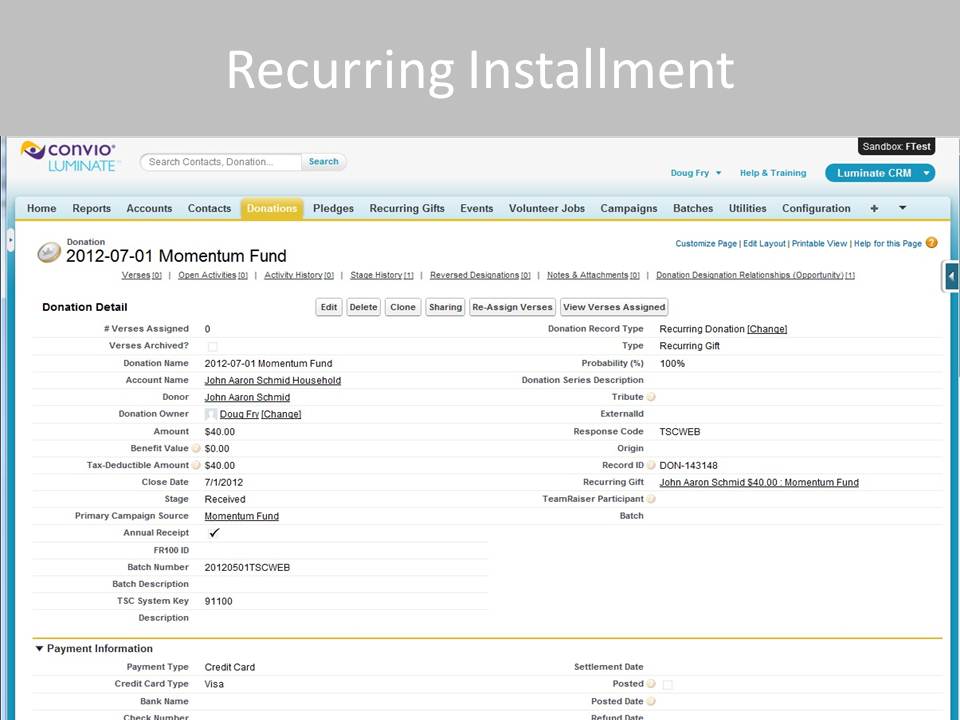Open the Doug Fry user menu
The width and height of the screenshot is (960, 720).
(x=696, y=173)
